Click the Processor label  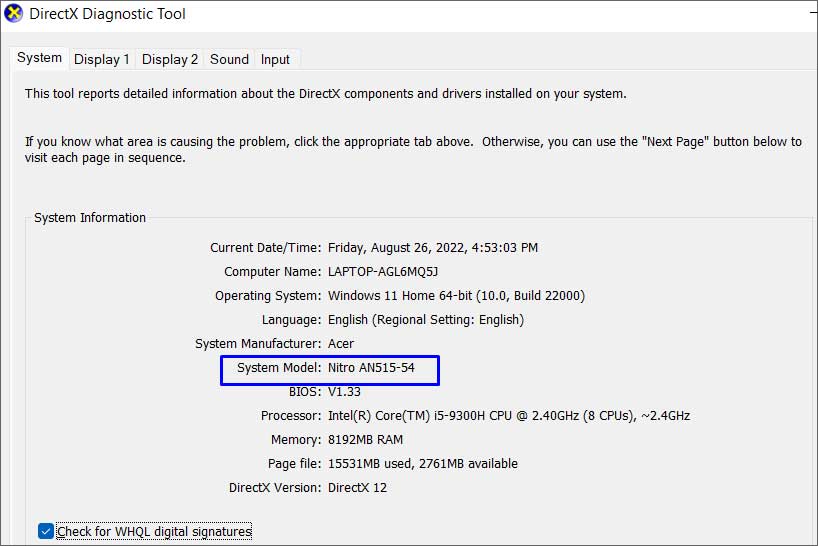(291, 416)
